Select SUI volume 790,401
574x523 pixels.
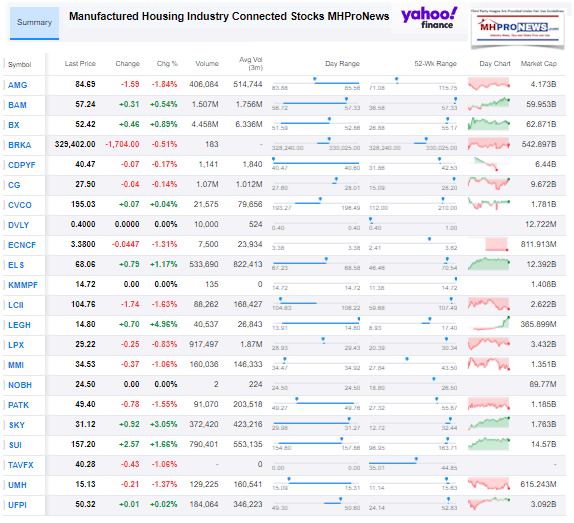[x=204, y=444]
